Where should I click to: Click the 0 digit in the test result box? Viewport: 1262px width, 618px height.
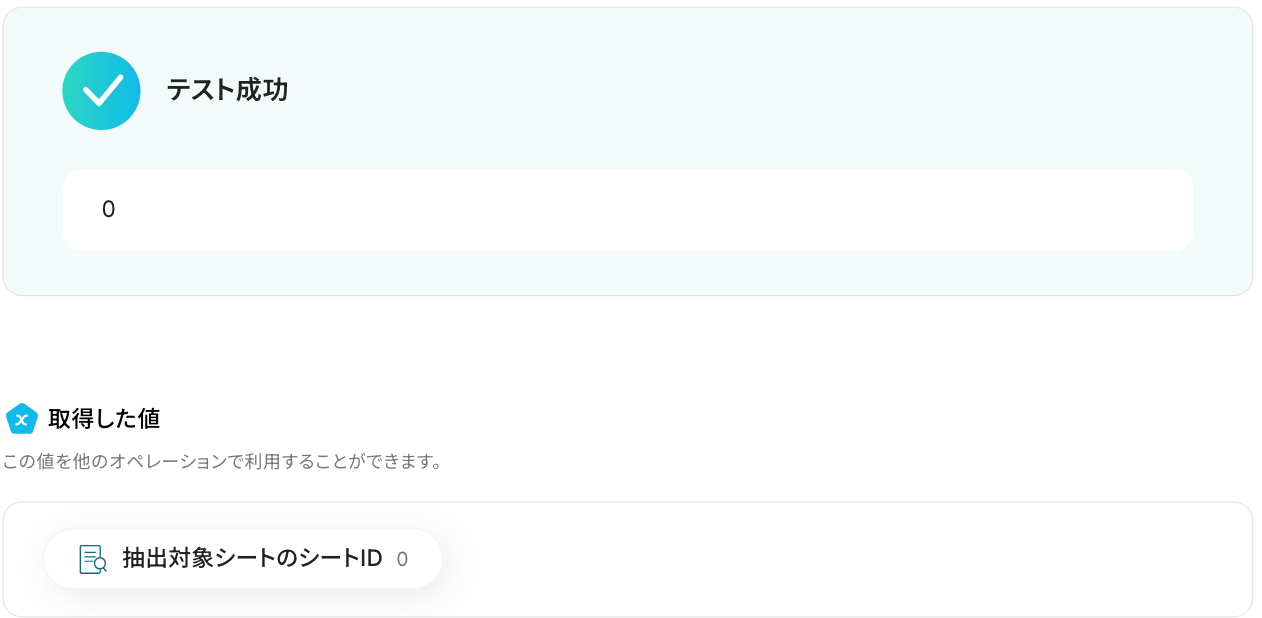109,210
